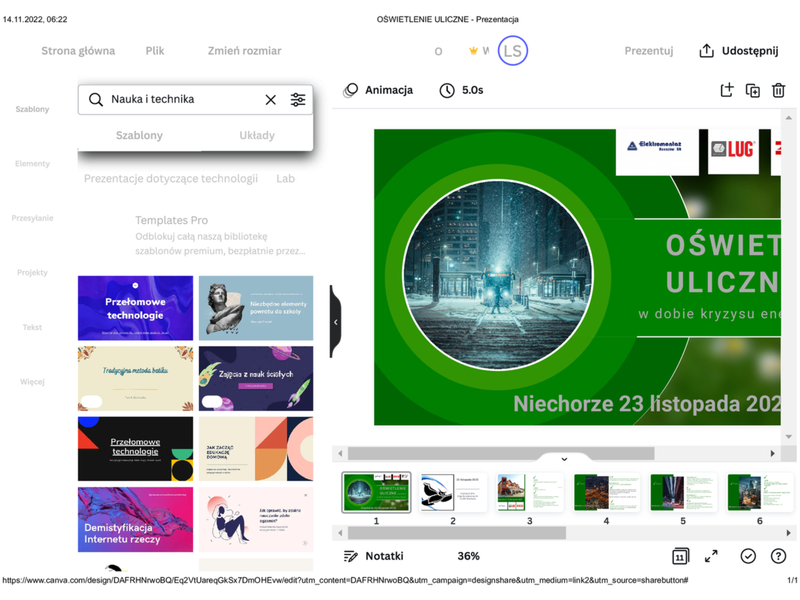Click the Udostępnij share button
This screenshot has width=800, height=600.
[x=737, y=51]
